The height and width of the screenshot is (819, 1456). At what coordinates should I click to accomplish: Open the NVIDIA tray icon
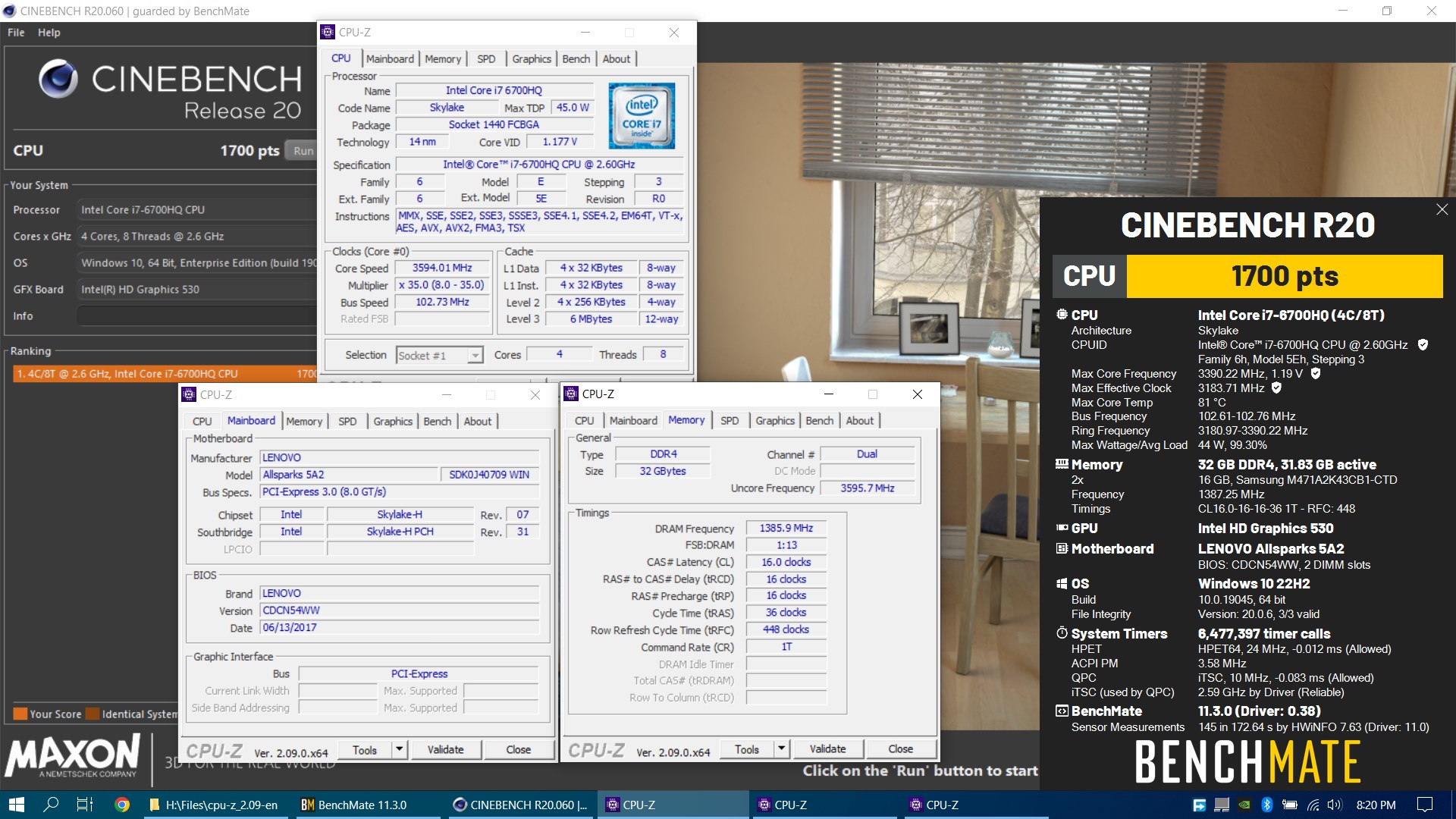(1244, 805)
